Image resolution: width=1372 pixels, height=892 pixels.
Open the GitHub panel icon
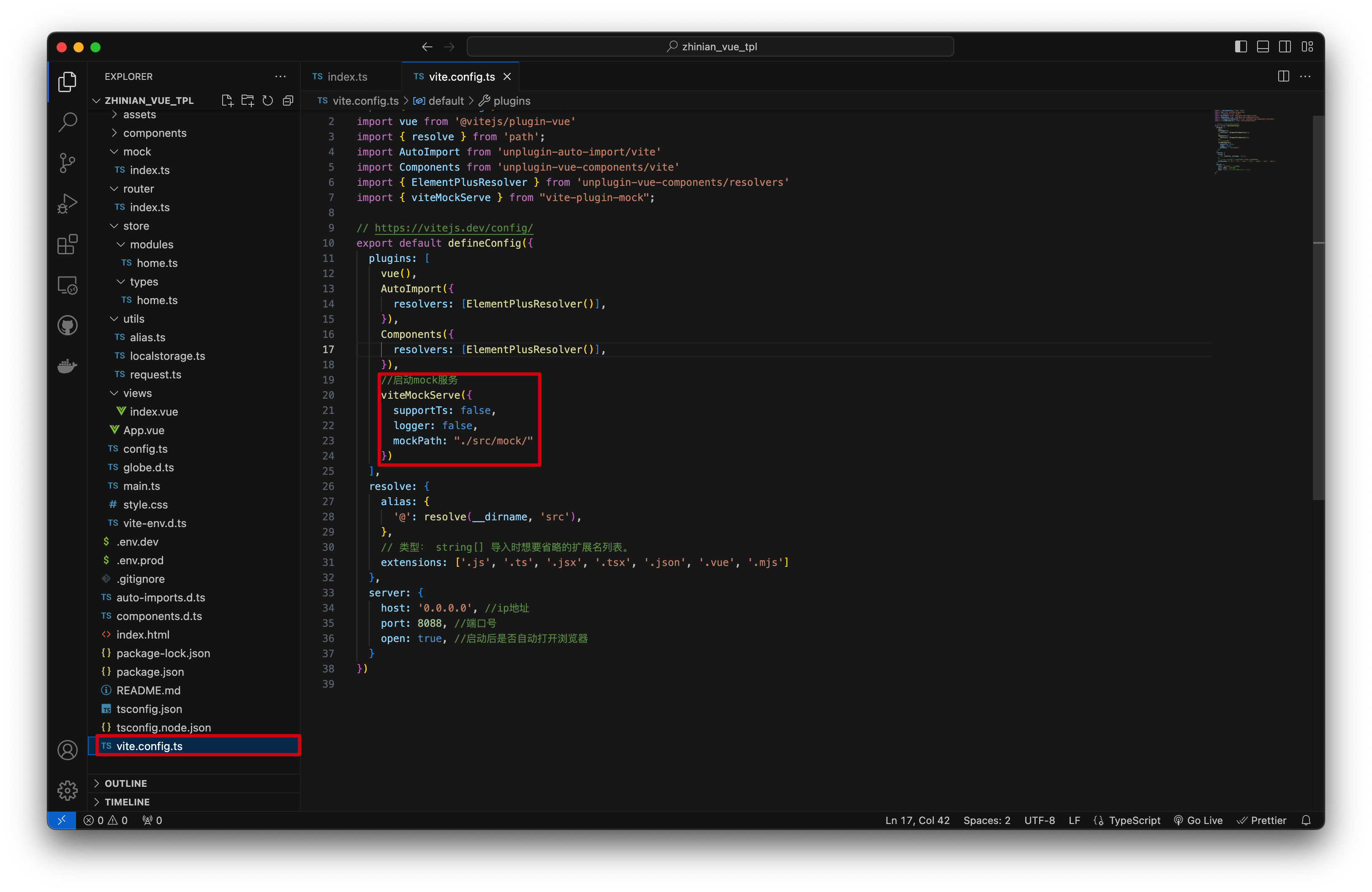(x=68, y=326)
